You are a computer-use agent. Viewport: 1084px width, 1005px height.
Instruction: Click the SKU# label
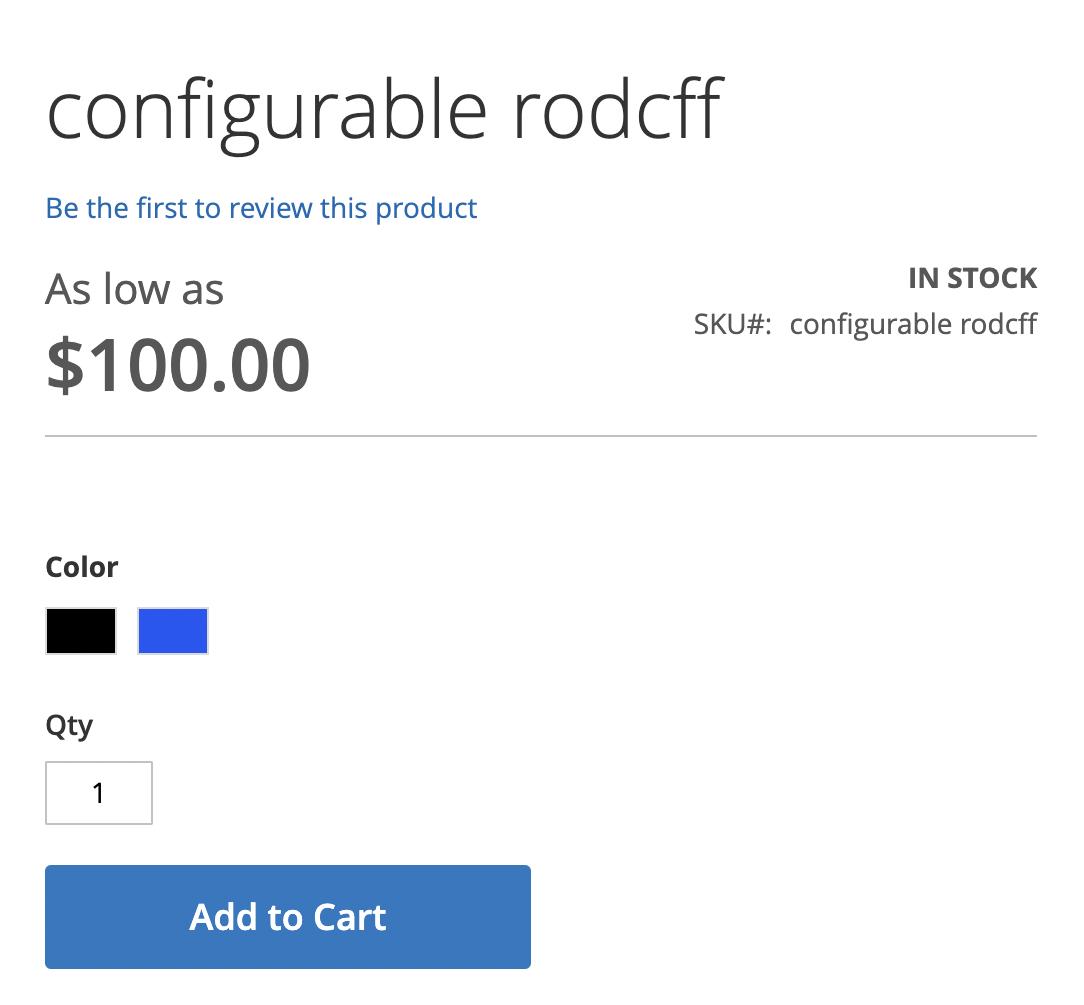tap(733, 323)
